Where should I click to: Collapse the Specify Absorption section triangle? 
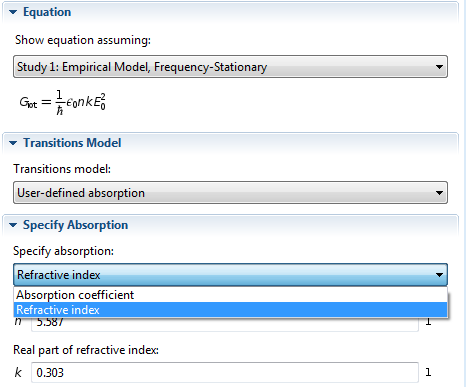click(x=13, y=225)
